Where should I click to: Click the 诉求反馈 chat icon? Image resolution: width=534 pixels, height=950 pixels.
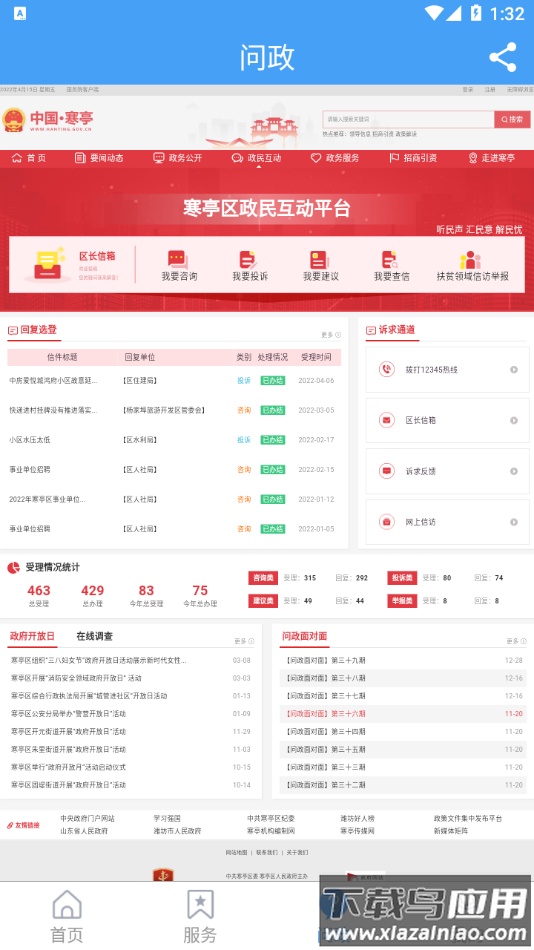point(387,471)
